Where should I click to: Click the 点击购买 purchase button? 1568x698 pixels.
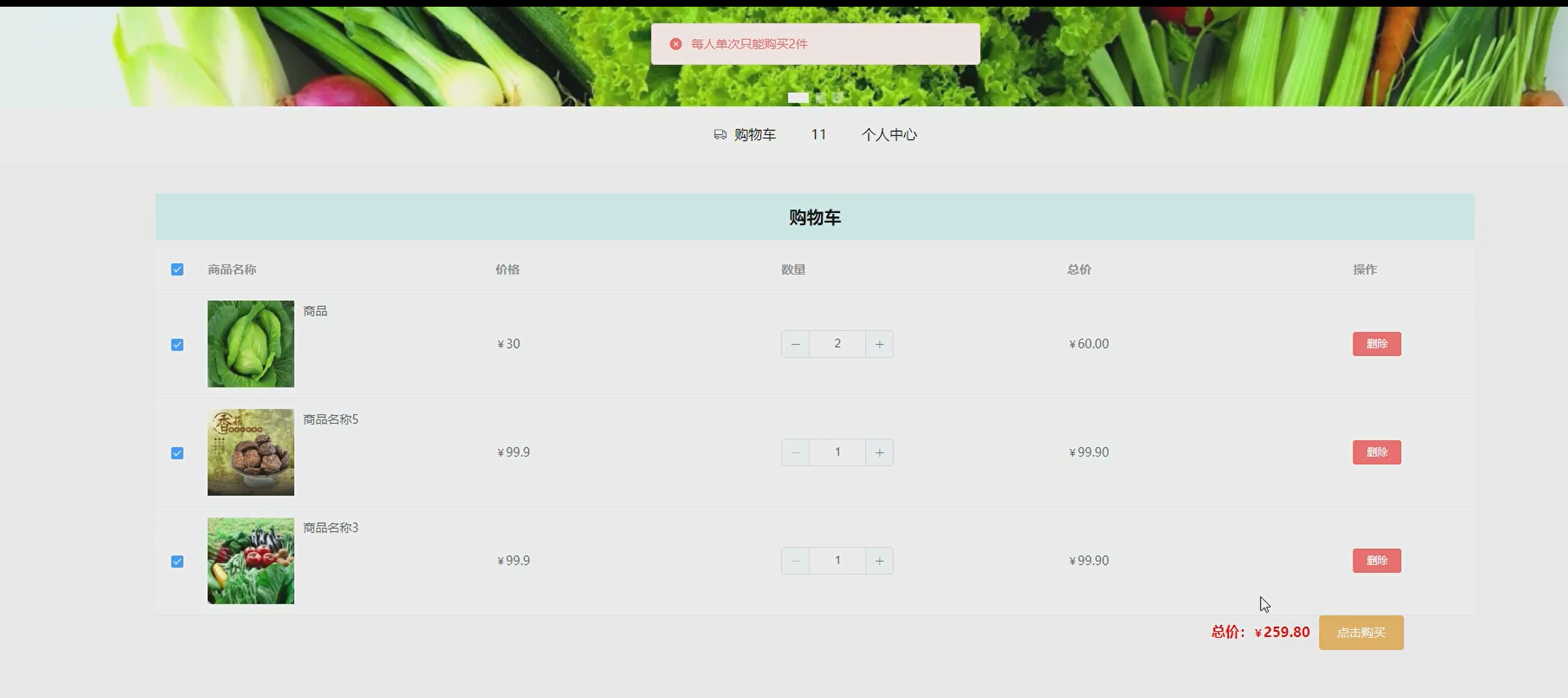tap(1361, 632)
